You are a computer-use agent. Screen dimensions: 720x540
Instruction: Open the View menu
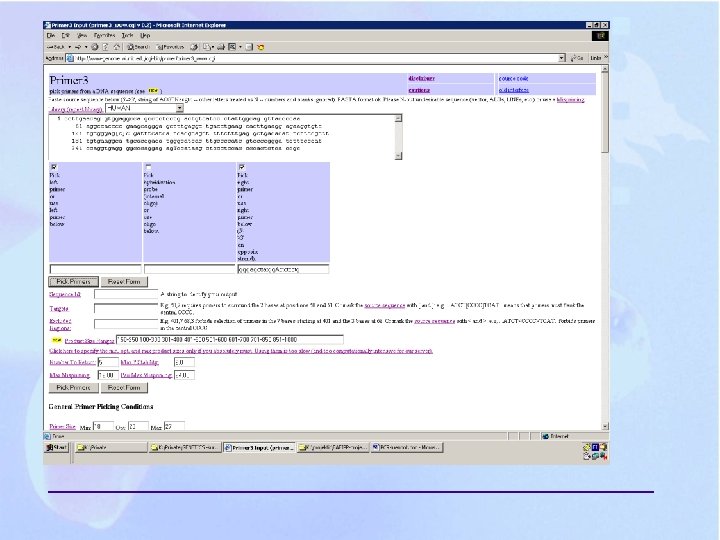tap(82, 35)
